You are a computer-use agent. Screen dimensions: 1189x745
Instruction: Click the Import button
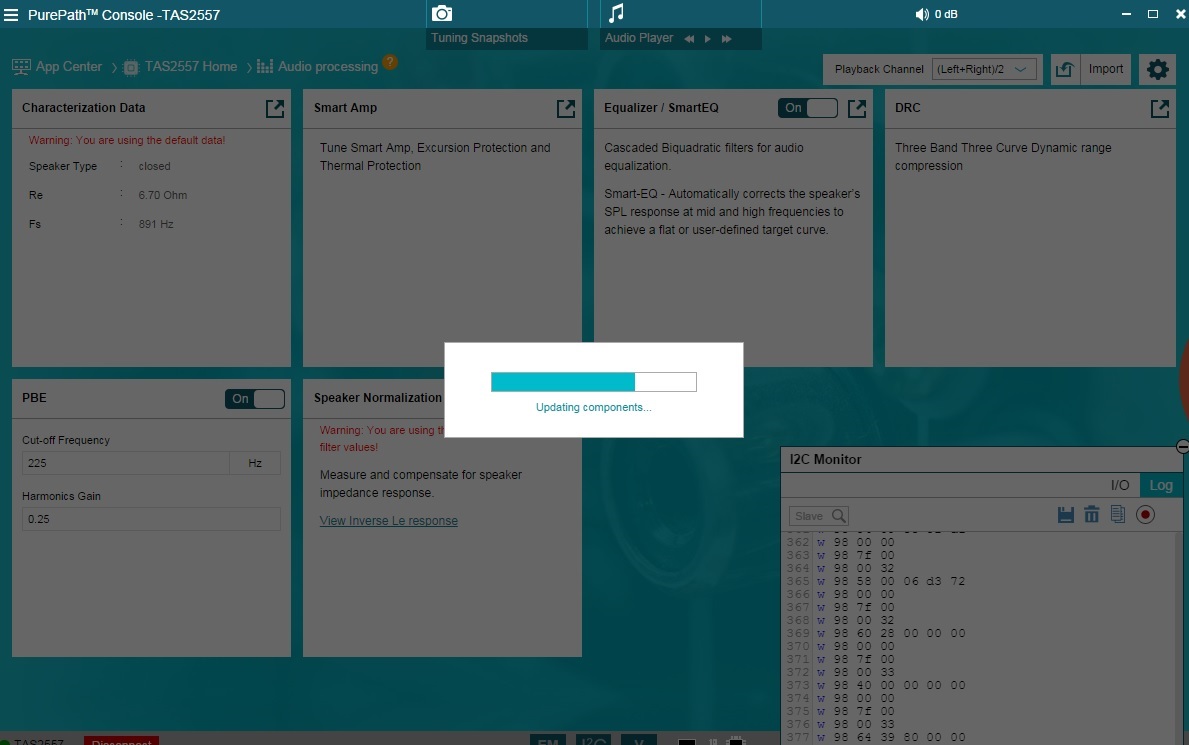tap(1106, 69)
